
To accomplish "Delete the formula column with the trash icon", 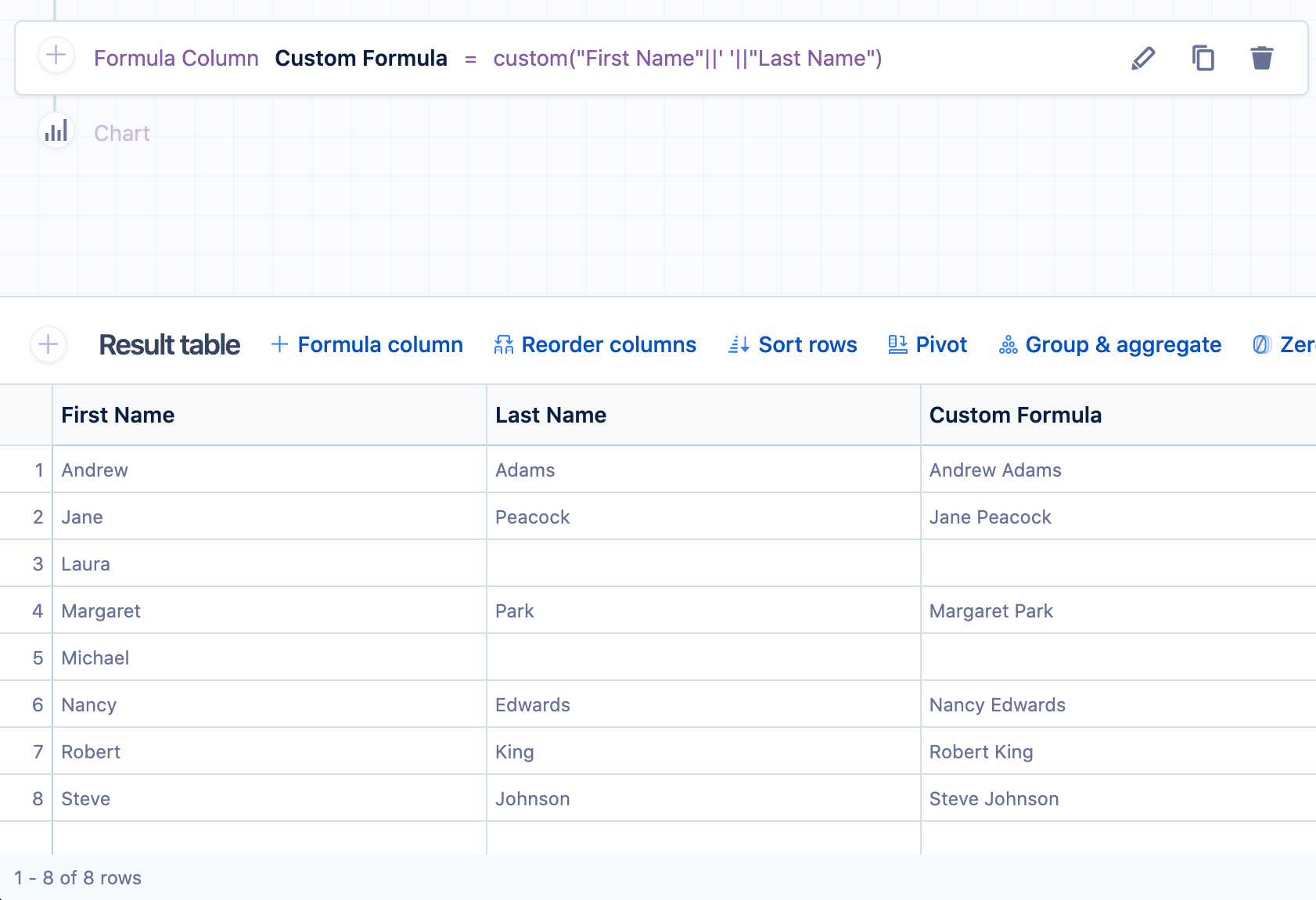I will (1261, 58).
